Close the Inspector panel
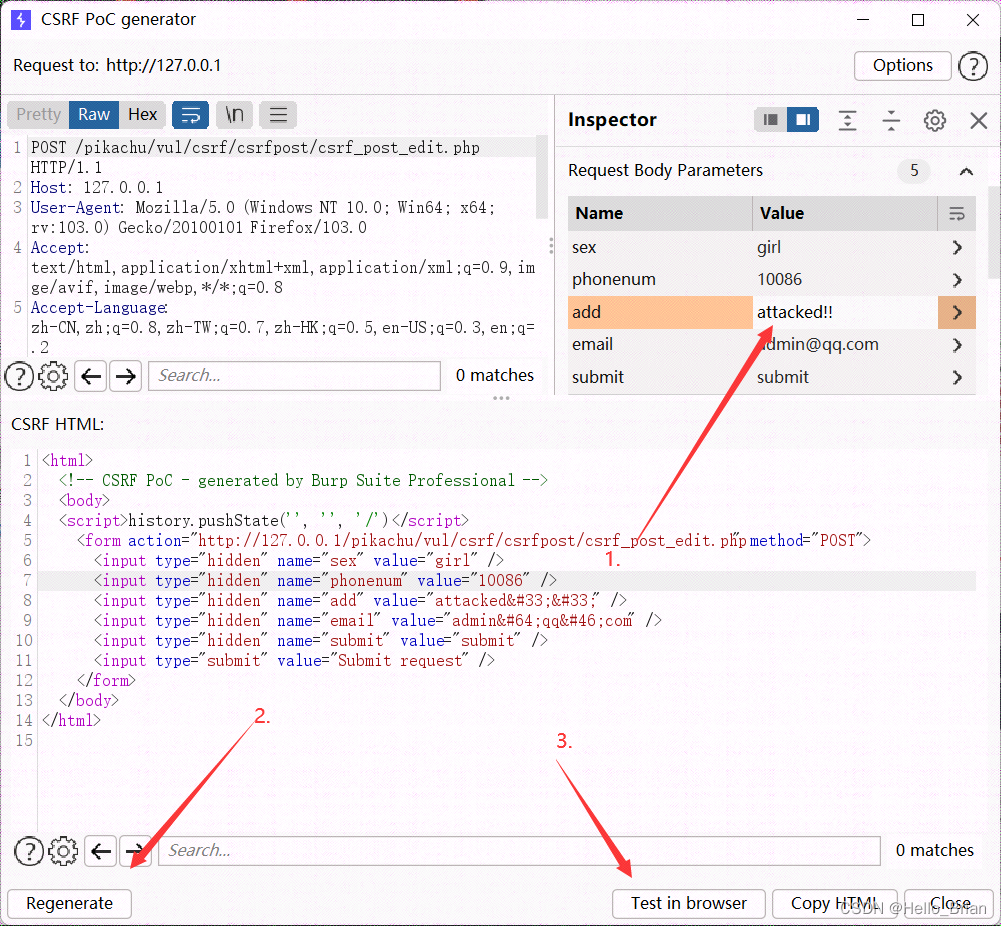Screen dimensions: 1001x926 (978, 120)
